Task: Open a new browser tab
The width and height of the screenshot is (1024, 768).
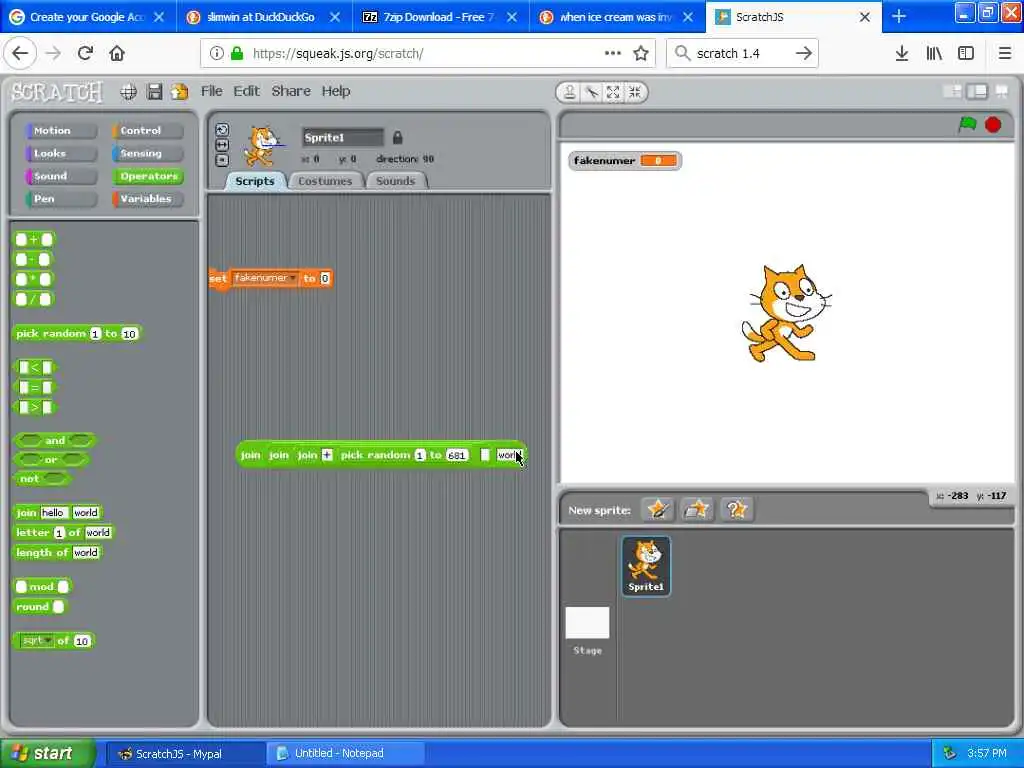Action: [x=899, y=16]
